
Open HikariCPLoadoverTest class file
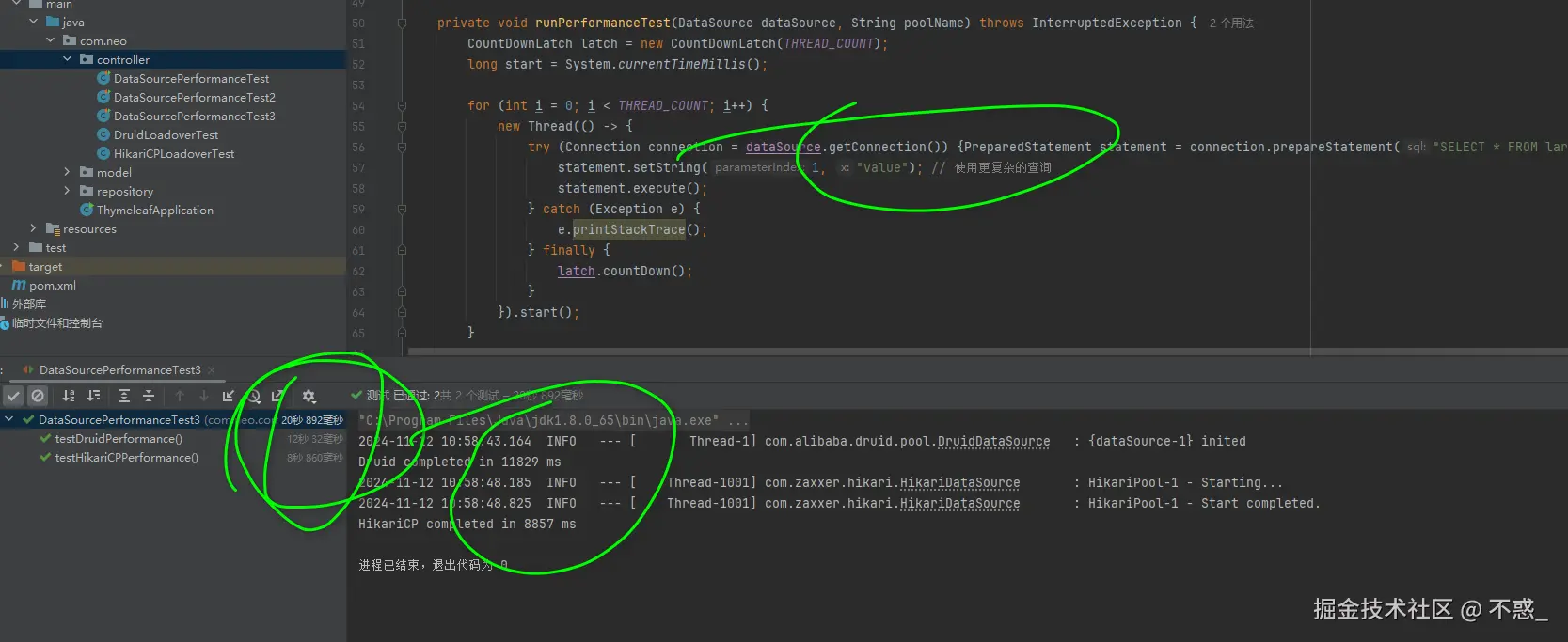pos(174,153)
